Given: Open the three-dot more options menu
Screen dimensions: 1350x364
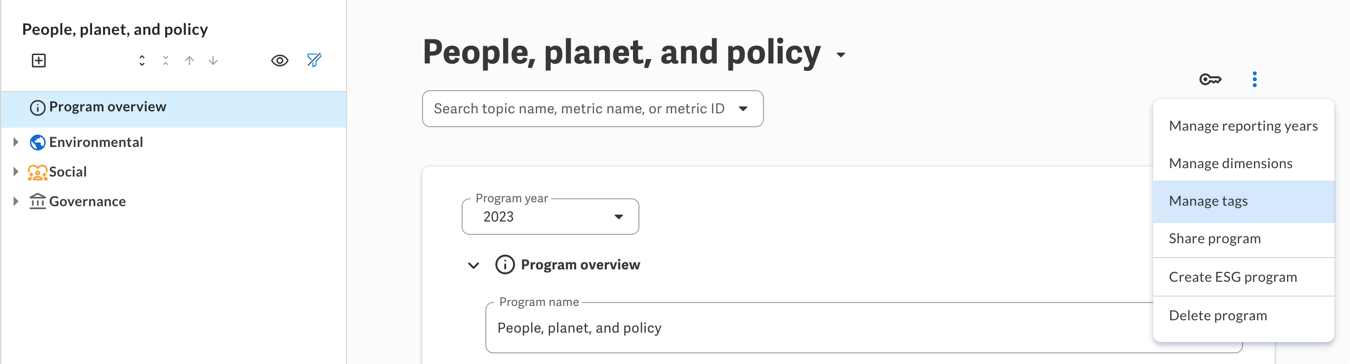Looking at the screenshot, I should pos(1254,79).
